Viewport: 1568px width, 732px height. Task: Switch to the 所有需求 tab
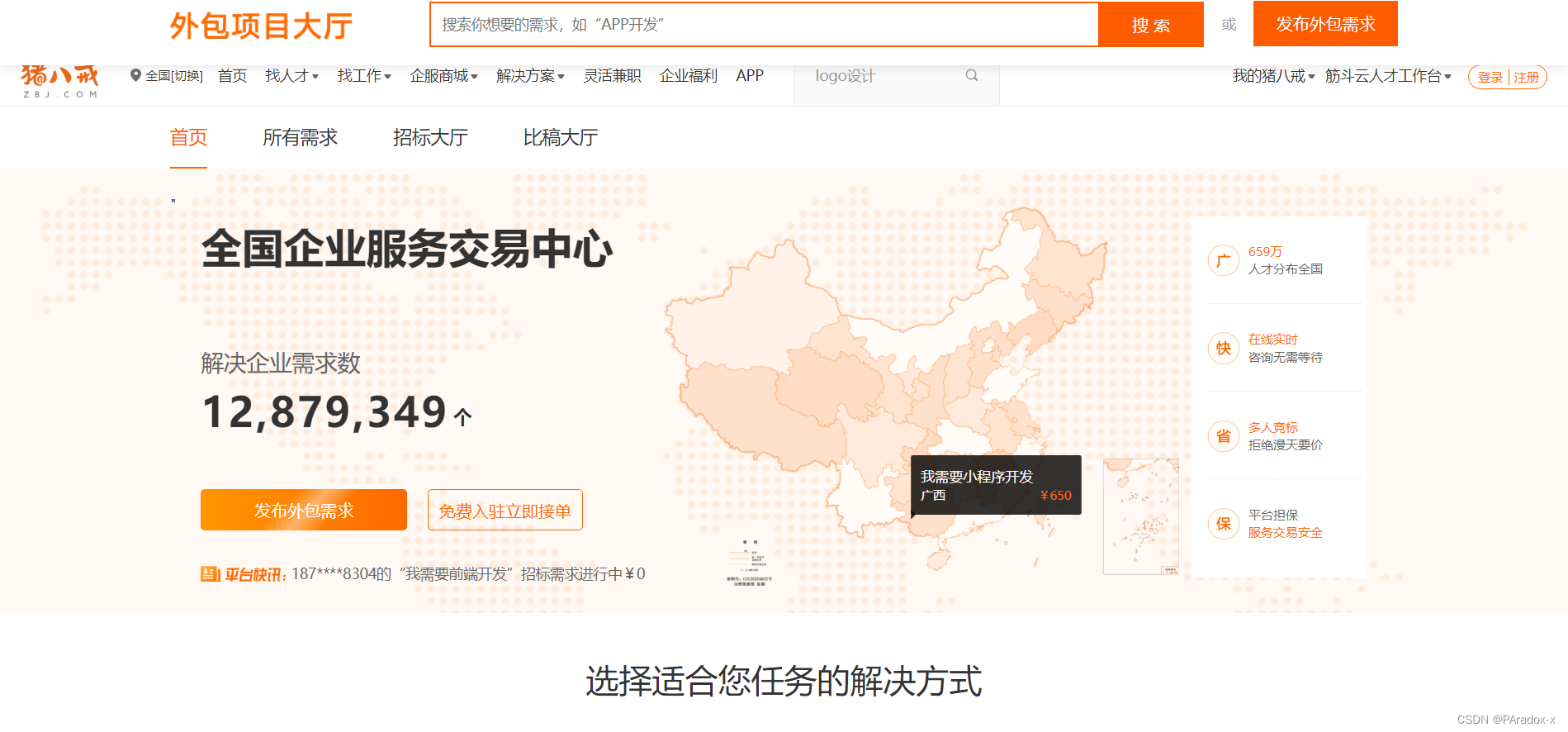point(300,138)
